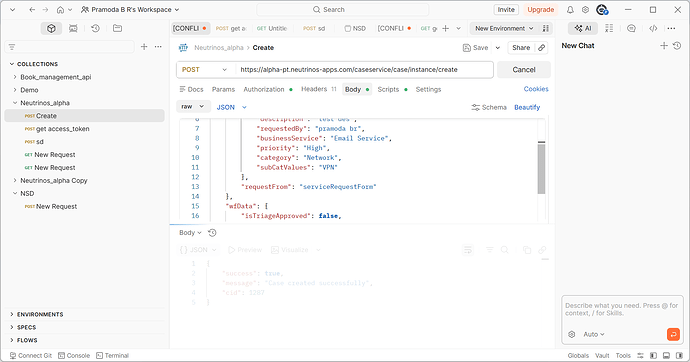The height and width of the screenshot is (362, 690).
Task: Switch to the Scripts tab
Action: [x=392, y=89]
